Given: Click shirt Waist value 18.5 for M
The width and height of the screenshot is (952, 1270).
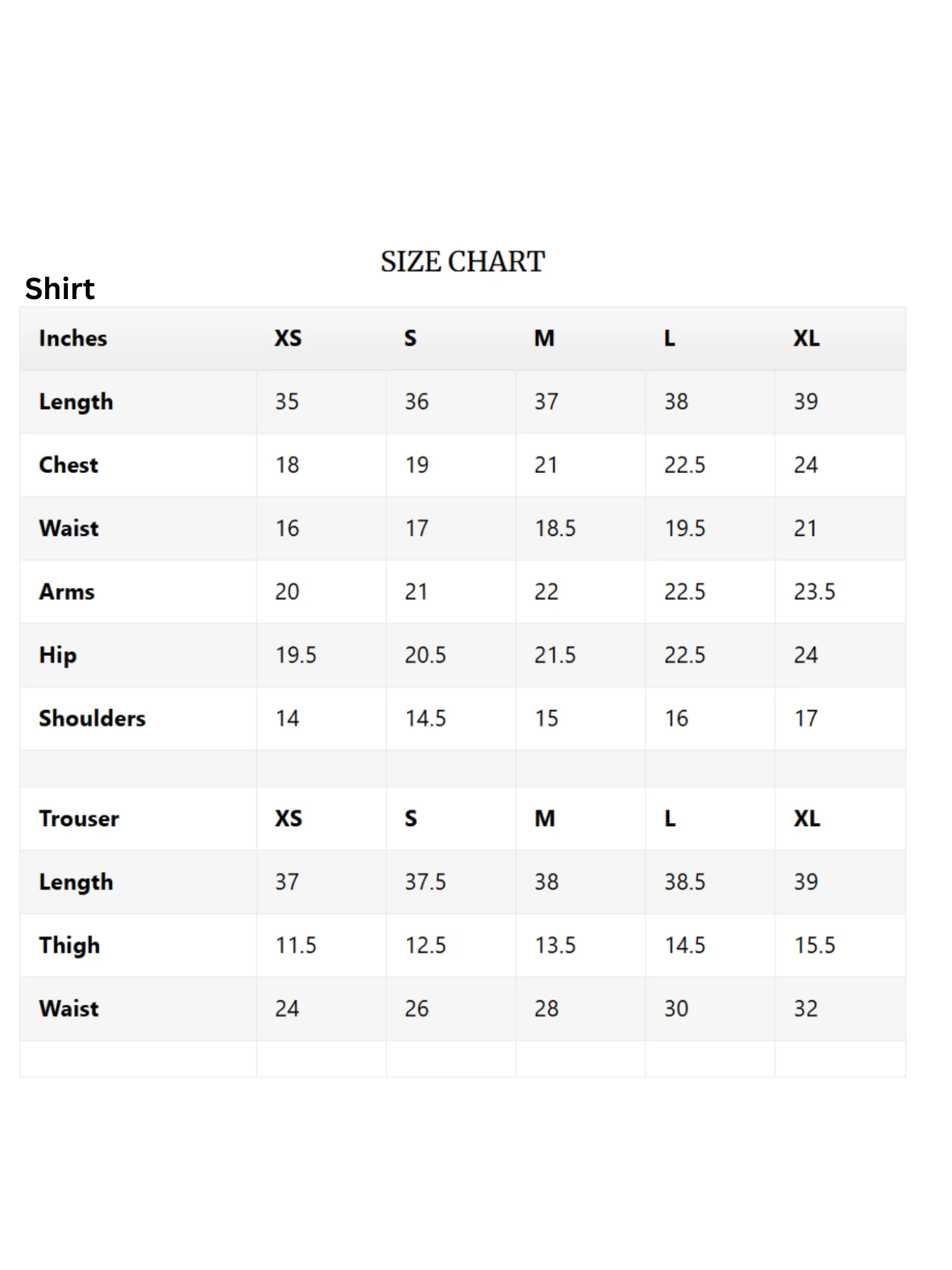Looking at the screenshot, I should [x=555, y=528].
